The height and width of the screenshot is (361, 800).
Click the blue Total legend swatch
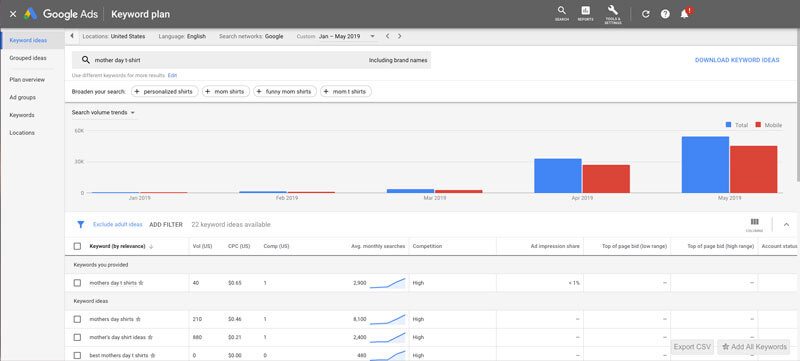(x=729, y=125)
